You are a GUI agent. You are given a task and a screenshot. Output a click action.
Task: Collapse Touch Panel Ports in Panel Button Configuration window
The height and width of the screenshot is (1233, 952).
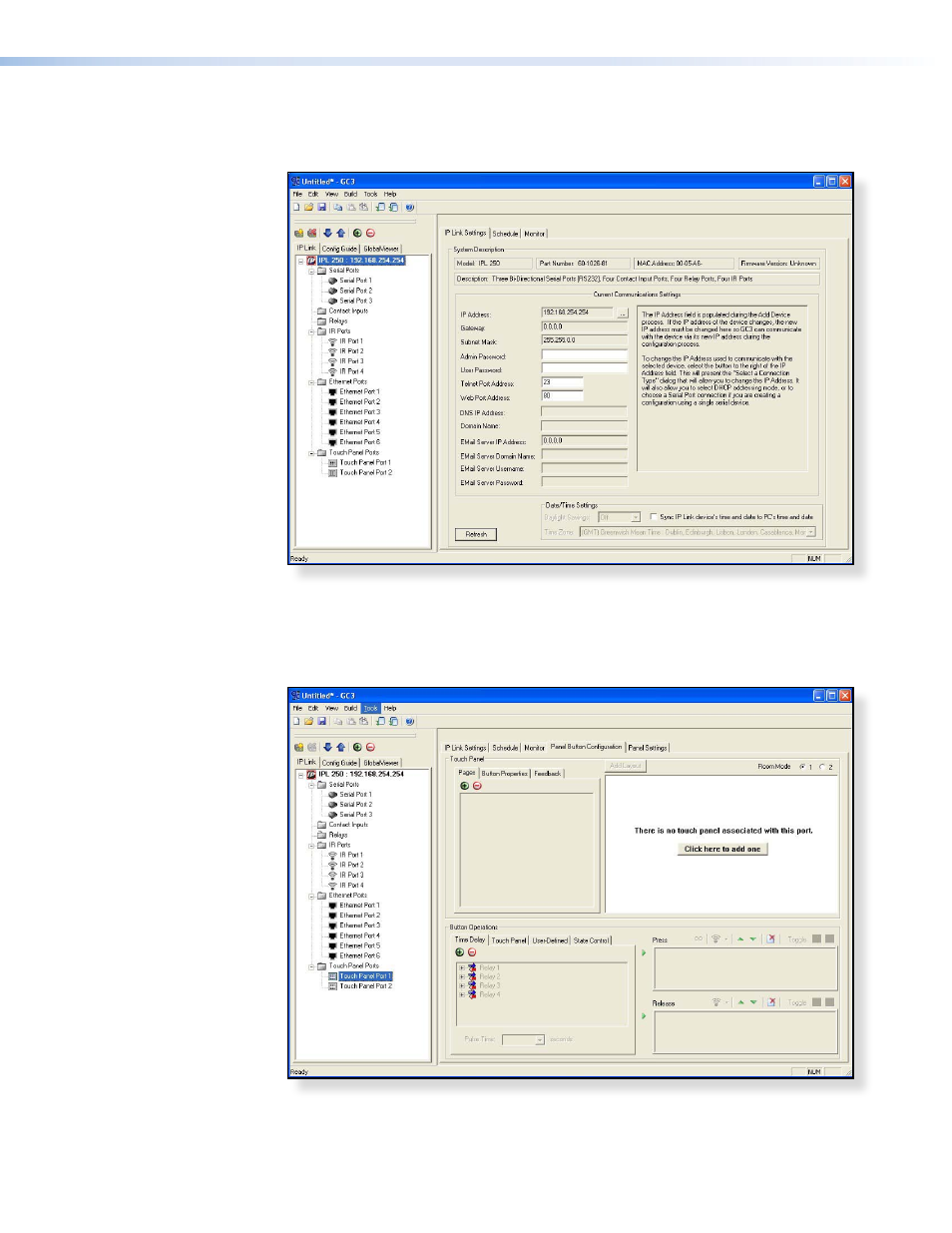pyautogui.click(x=311, y=966)
